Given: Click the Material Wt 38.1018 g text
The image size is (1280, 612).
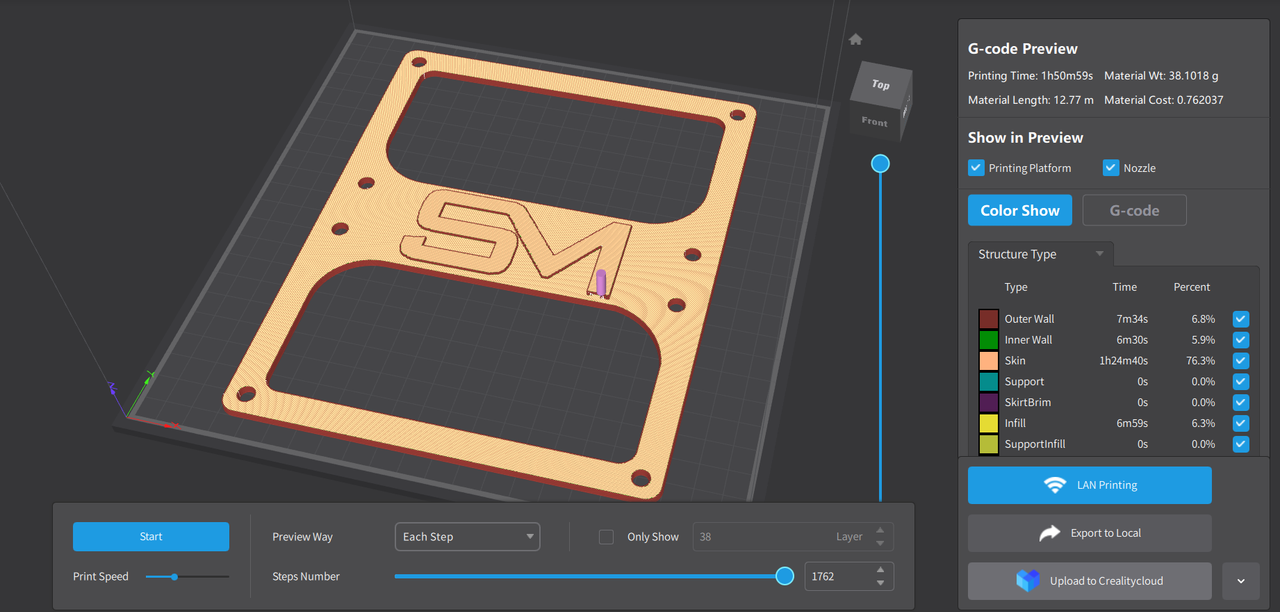Looking at the screenshot, I should click(x=1161, y=76).
